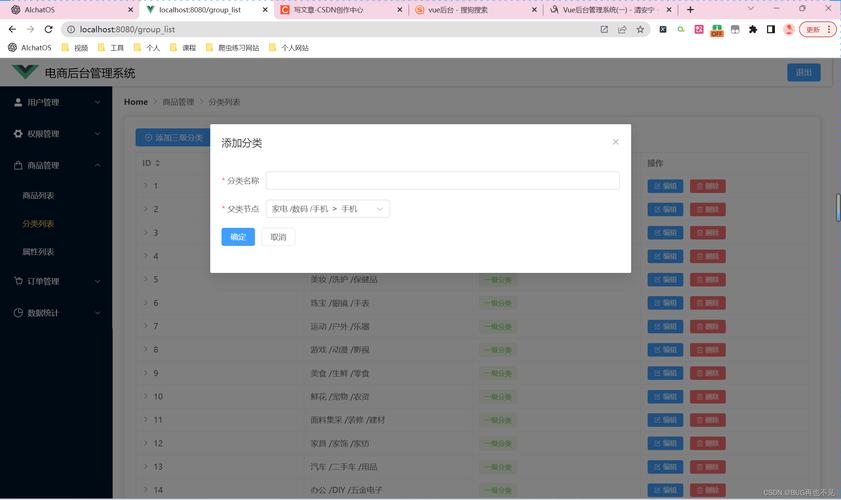Open the AlchatOS bookmark
The width and height of the screenshot is (841, 500).
(x=30, y=48)
